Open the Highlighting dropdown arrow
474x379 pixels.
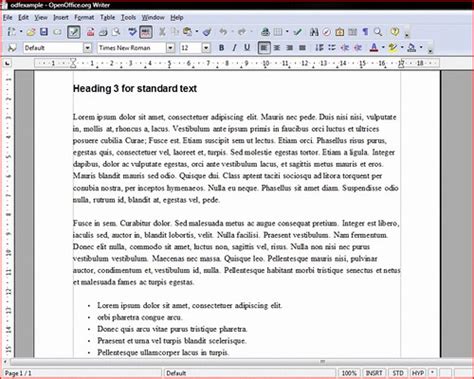[402, 48]
